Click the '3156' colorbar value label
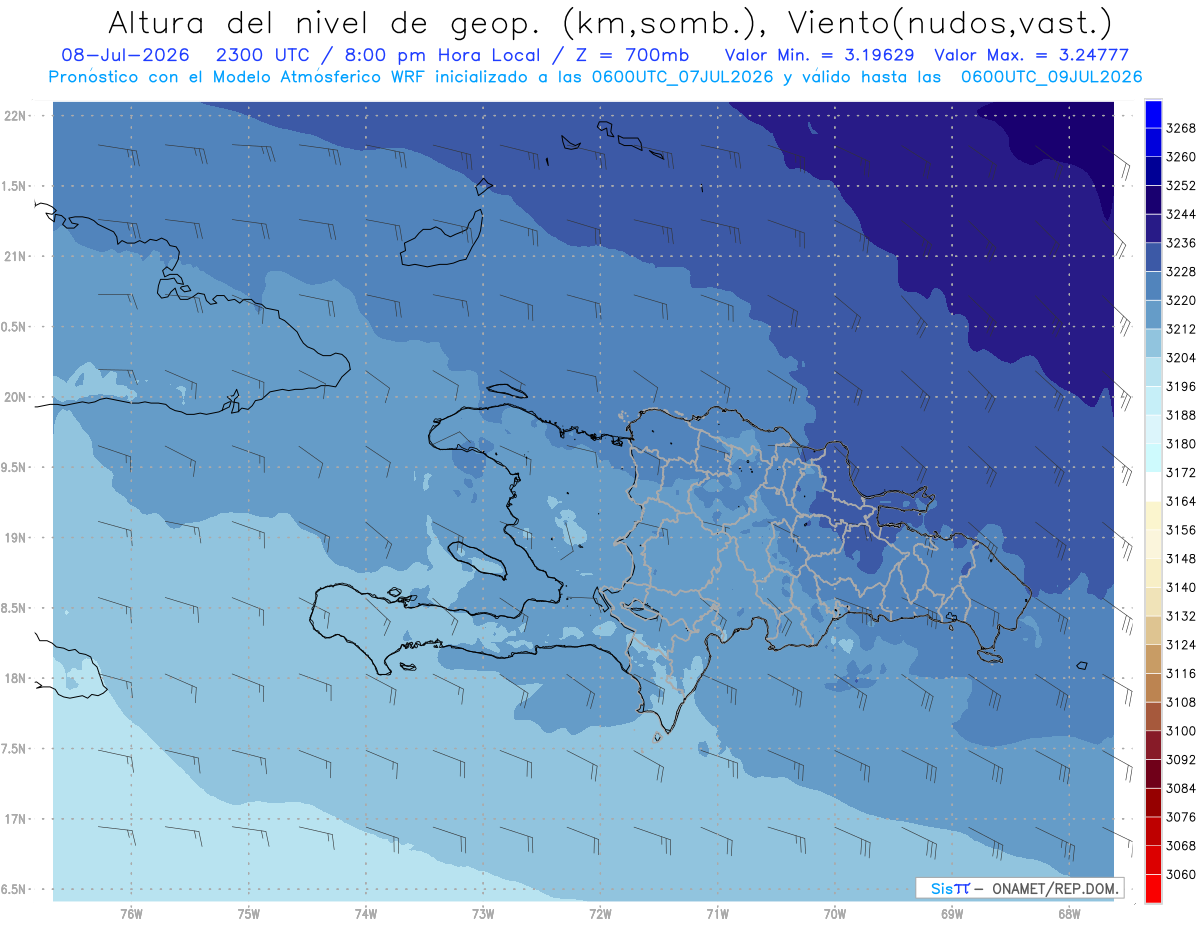The height and width of the screenshot is (927, 1200). point(1181,530)
